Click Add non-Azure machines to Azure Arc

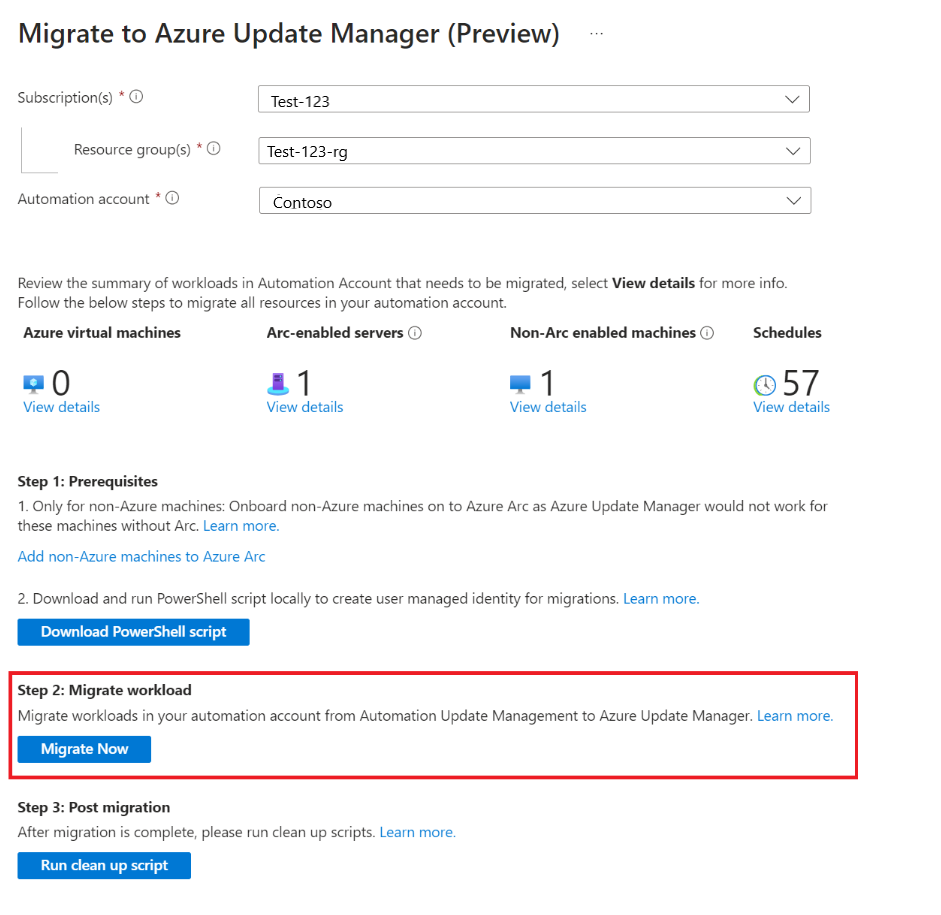(x=141, y=556)
